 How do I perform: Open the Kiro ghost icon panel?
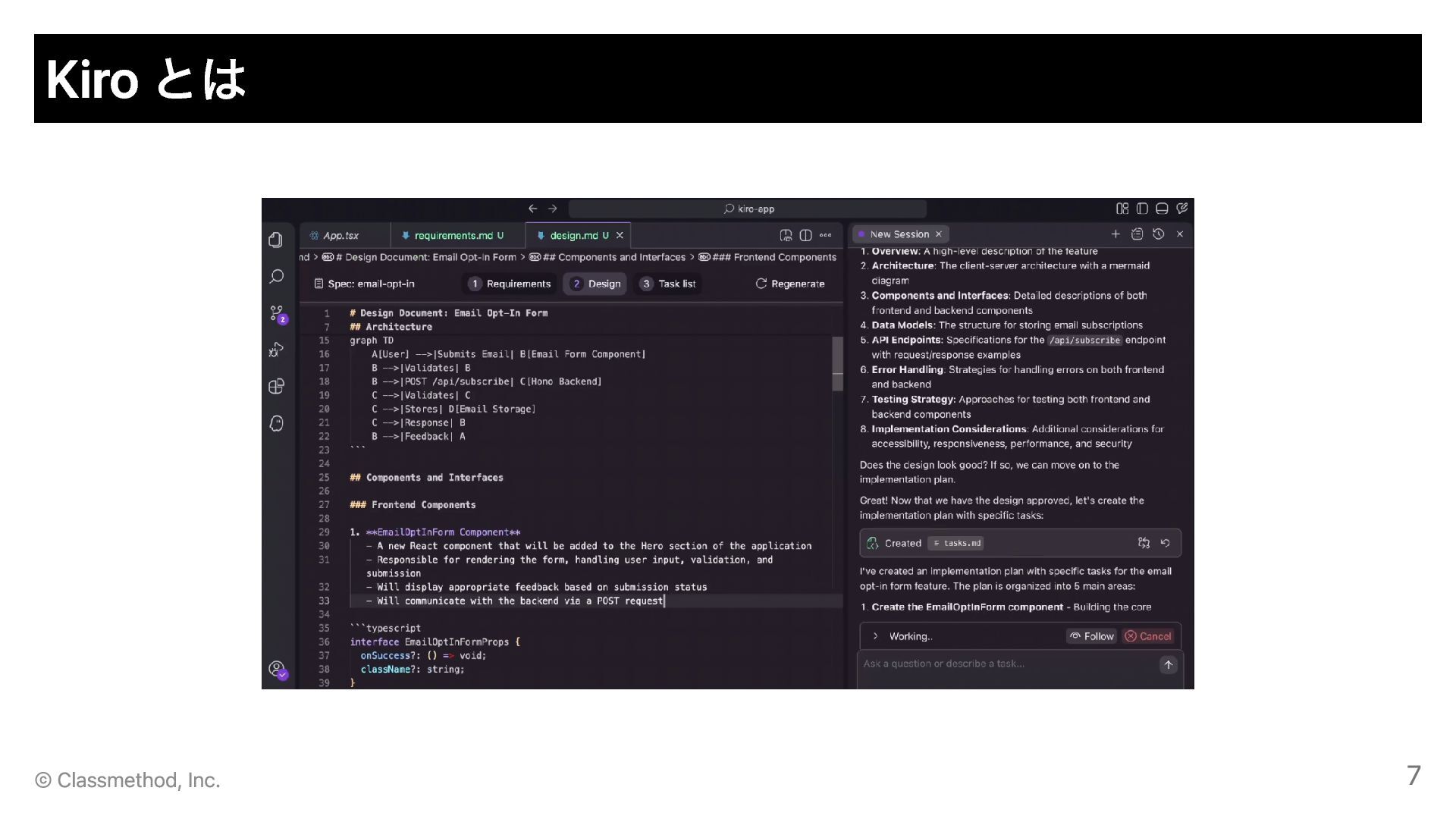click(x=276, y=423)
